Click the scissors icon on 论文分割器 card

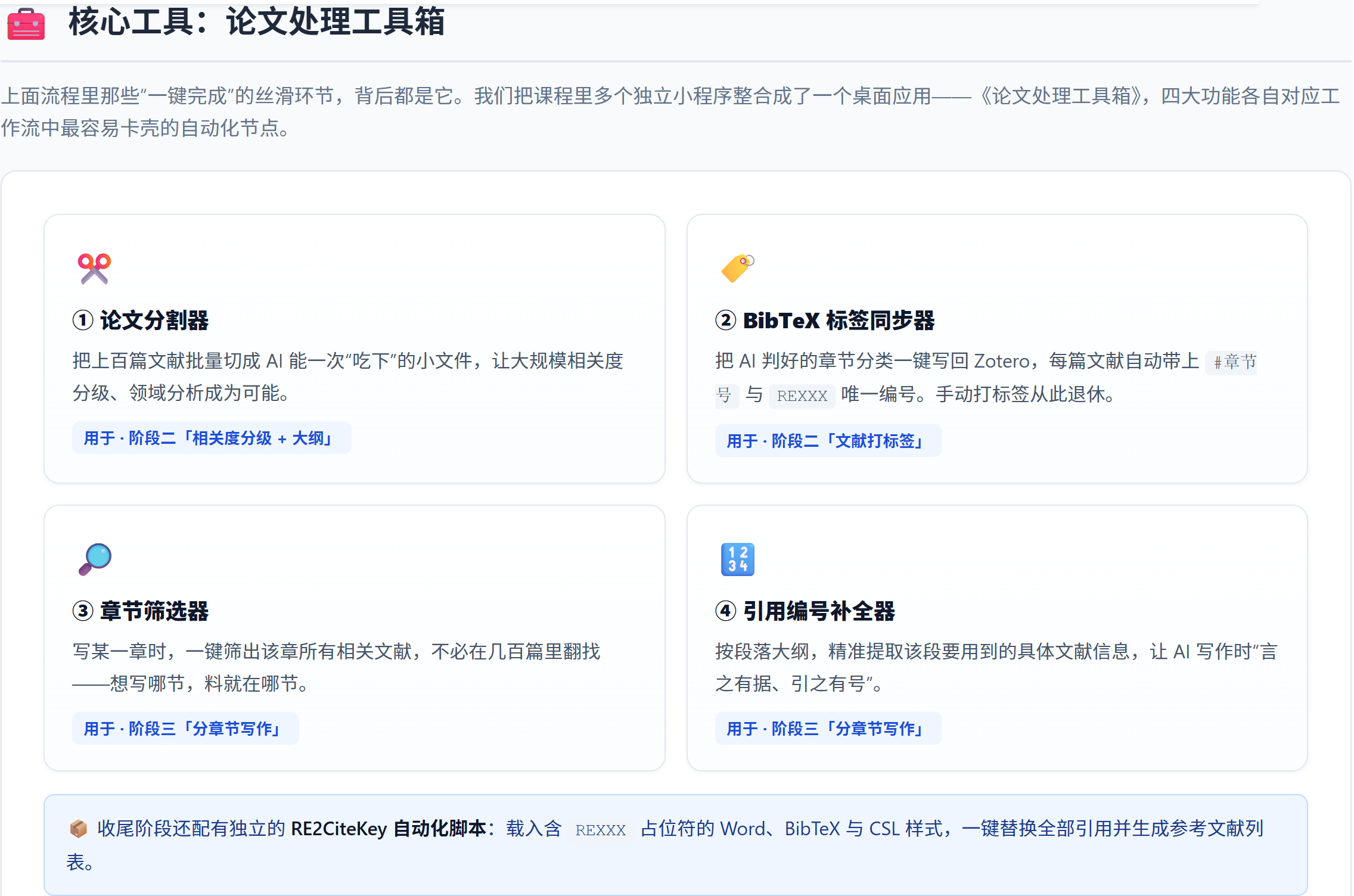pos(94,269)
